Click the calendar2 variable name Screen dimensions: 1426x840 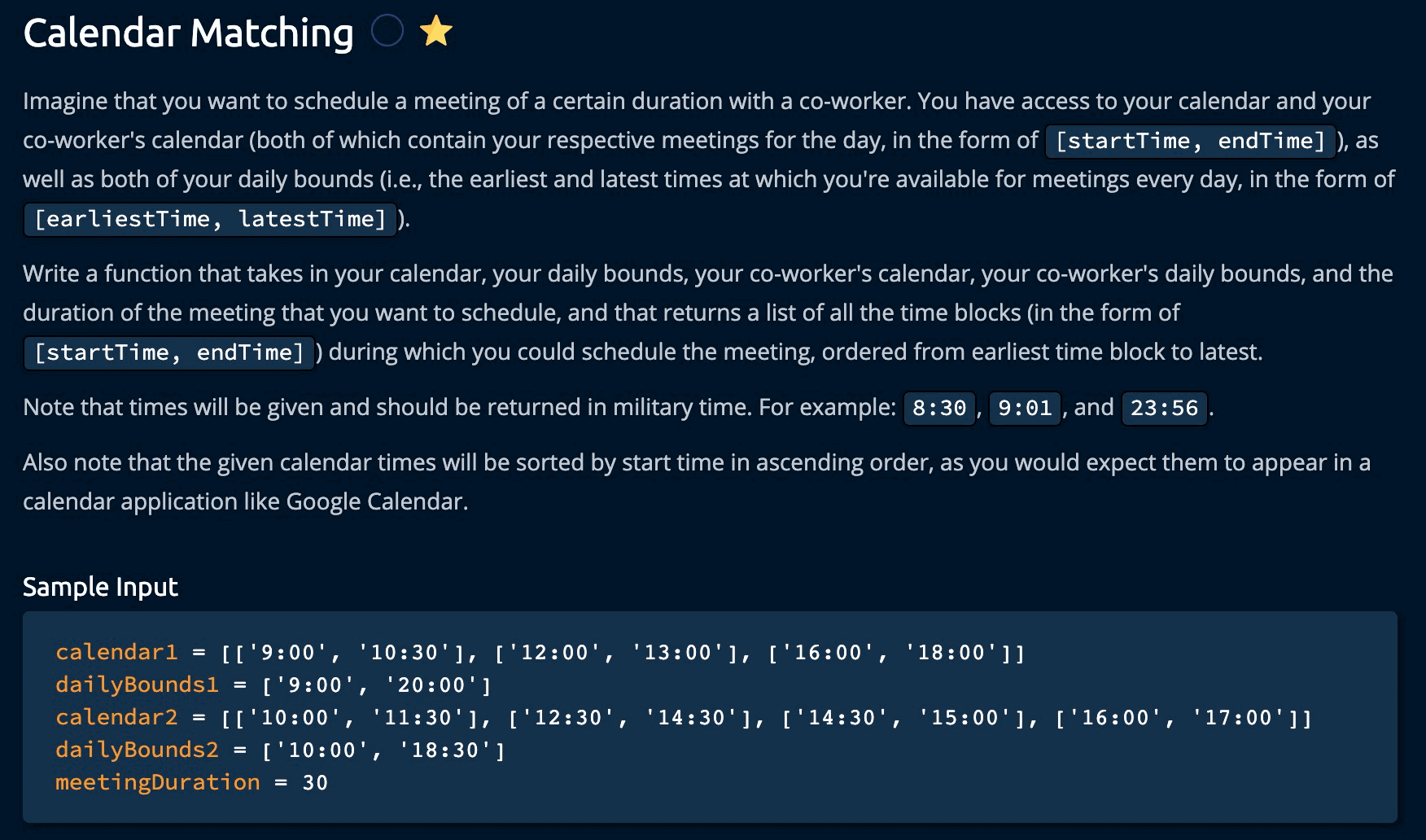coord(116,717)
